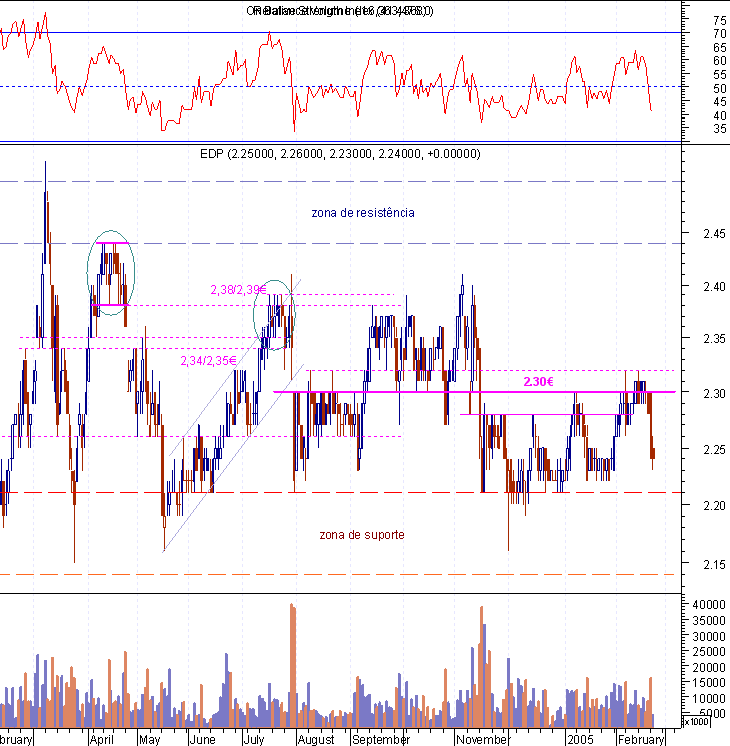Click the 2.20 price axis value
Screen dimensions: 730x746
tap(714, 505)
